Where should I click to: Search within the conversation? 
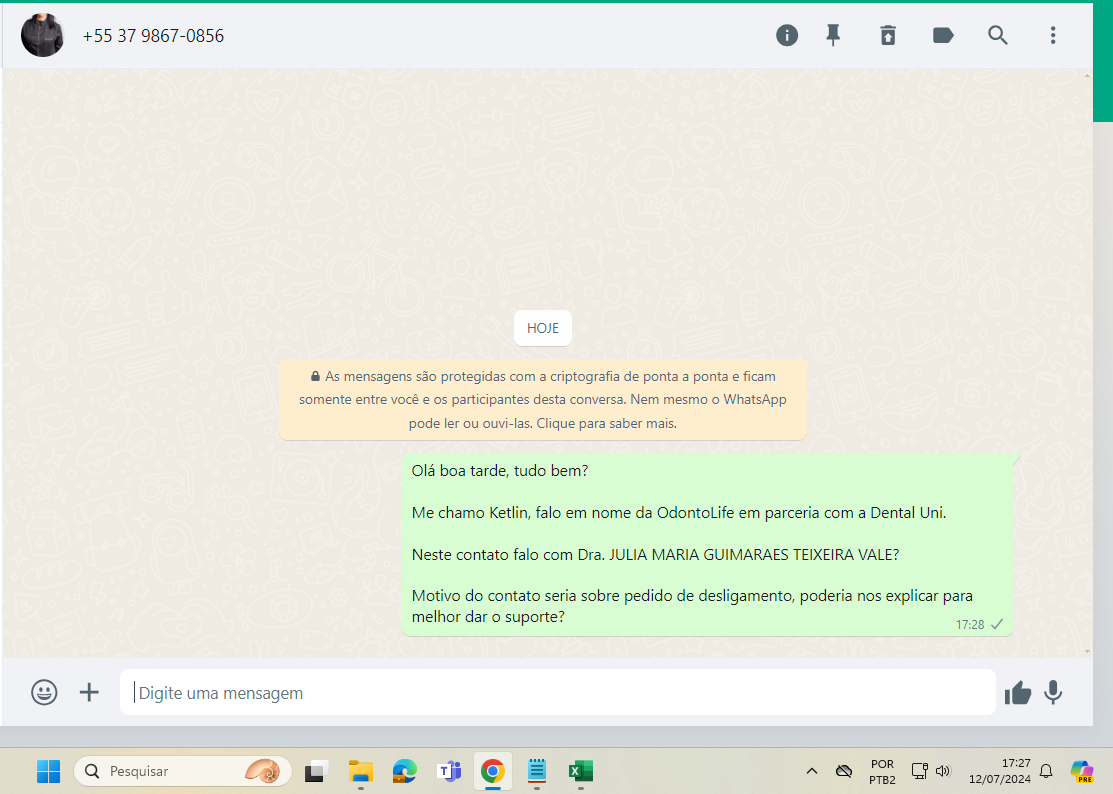point(997,35)
